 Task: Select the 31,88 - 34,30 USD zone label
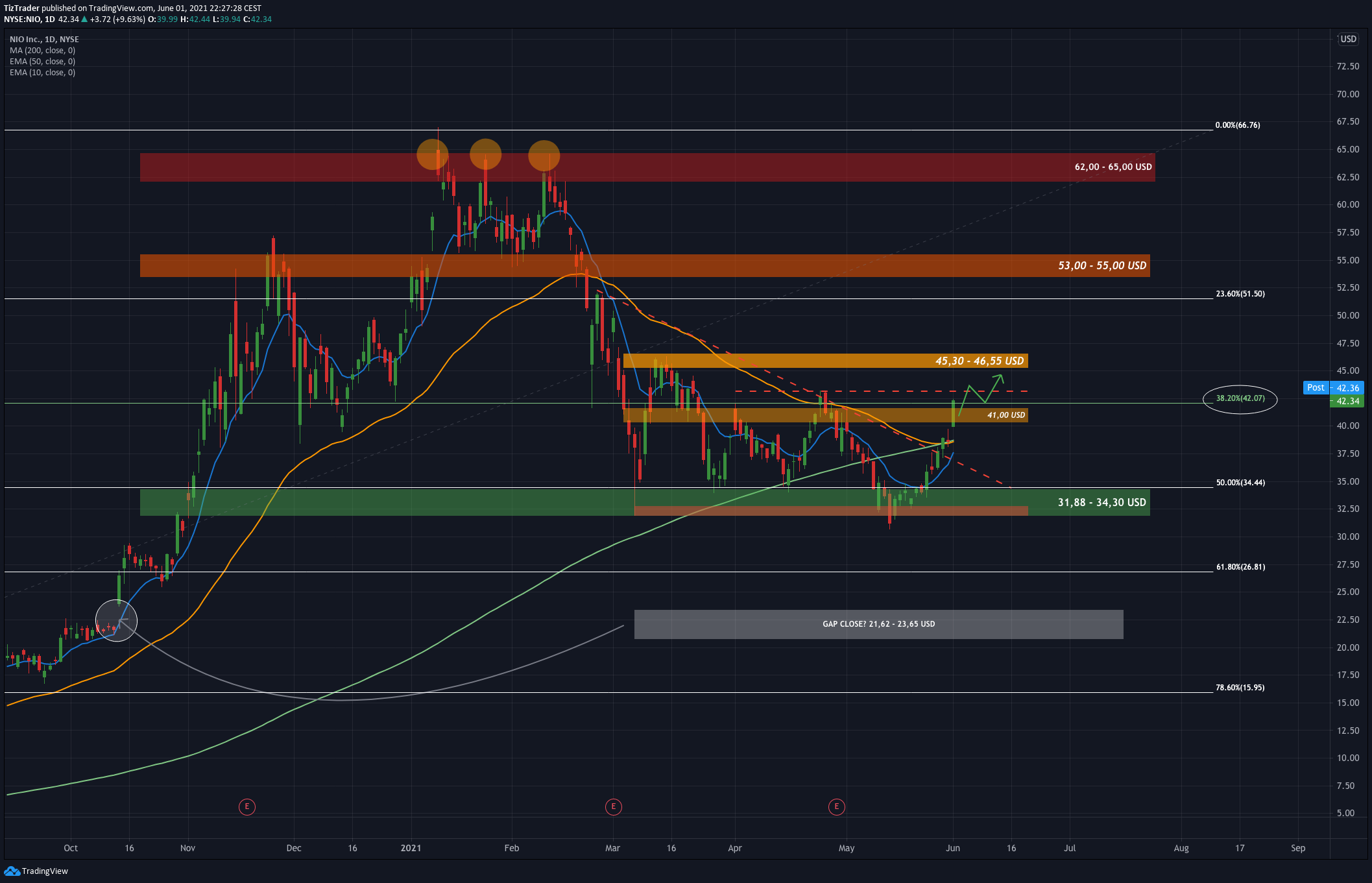point(1101,502)
